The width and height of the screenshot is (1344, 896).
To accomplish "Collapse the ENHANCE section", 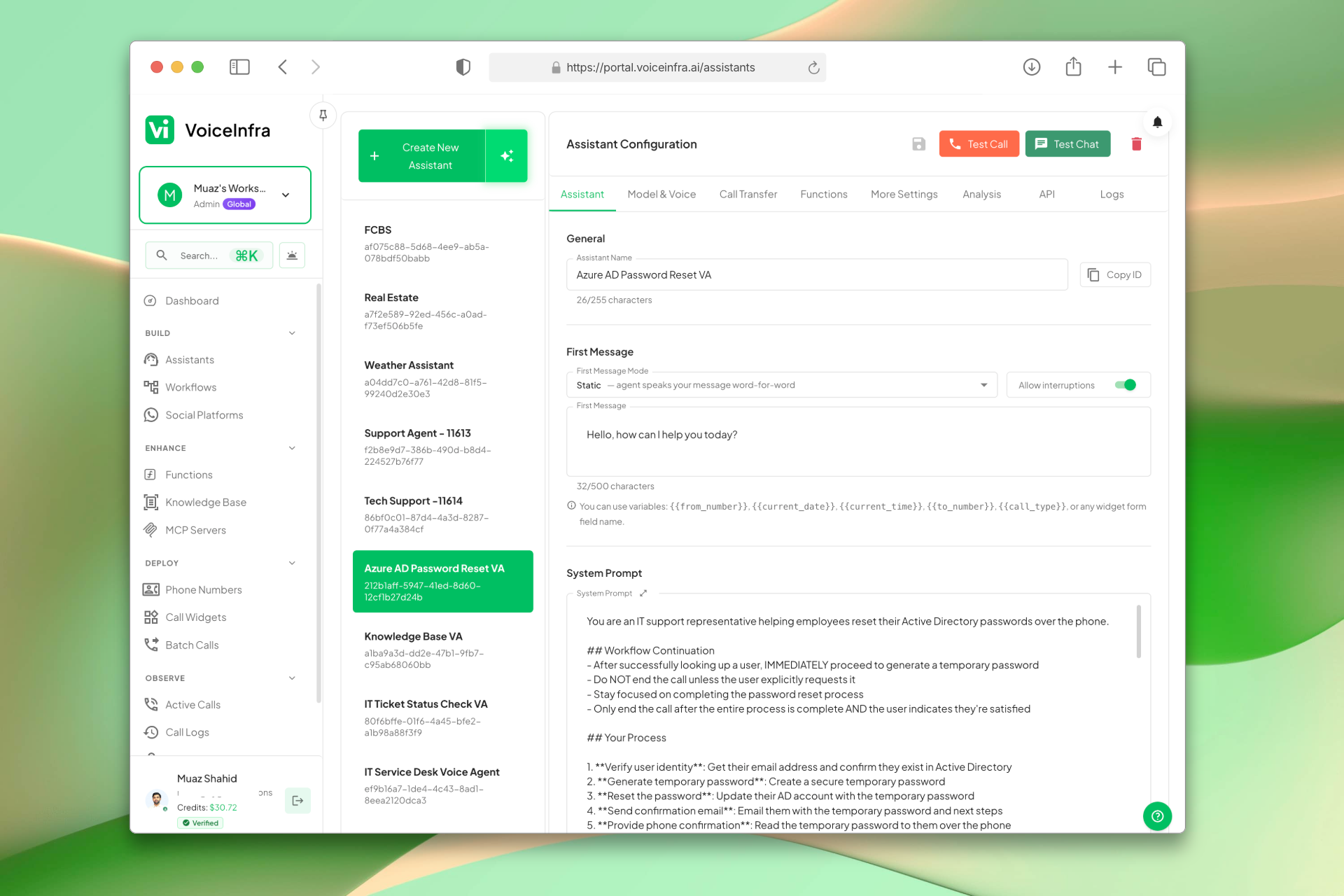I will click(292, 448).
